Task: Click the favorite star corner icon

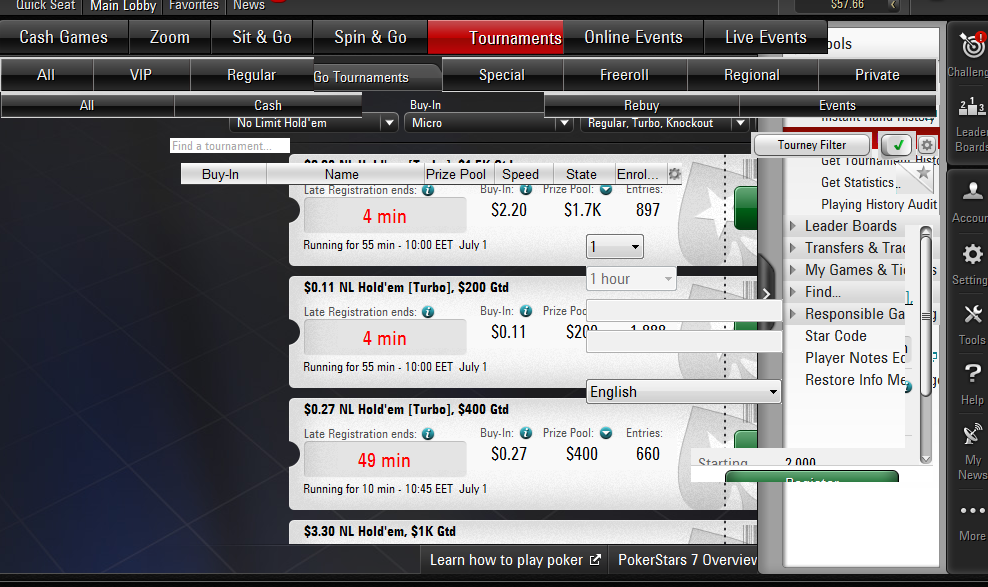Action: click(923, 172)
